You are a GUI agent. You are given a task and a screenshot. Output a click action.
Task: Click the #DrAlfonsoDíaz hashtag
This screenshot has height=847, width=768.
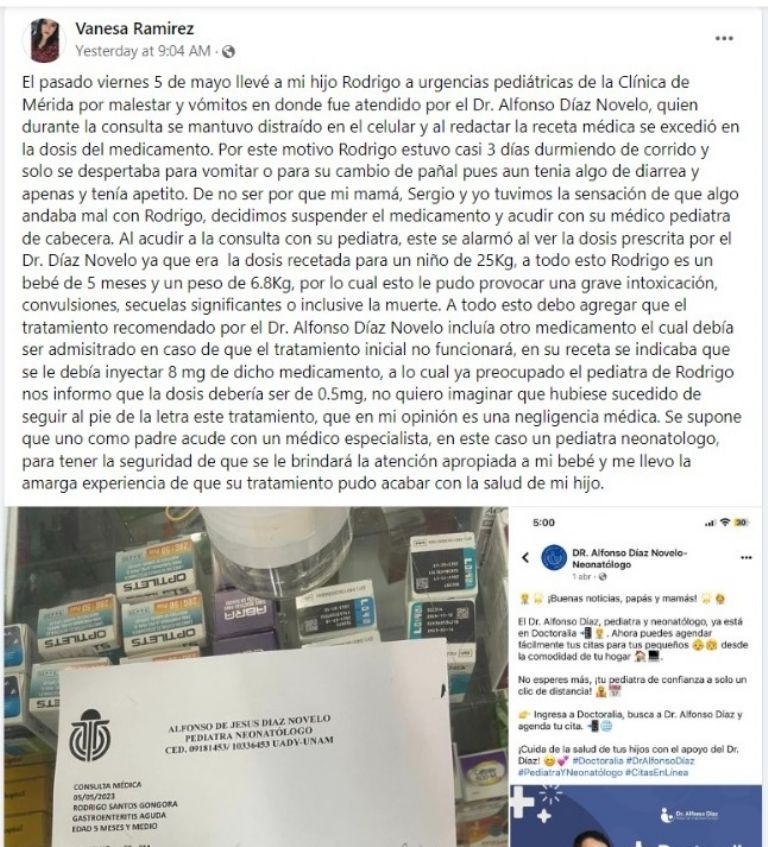pyautogui.click(x=661, y=761)
